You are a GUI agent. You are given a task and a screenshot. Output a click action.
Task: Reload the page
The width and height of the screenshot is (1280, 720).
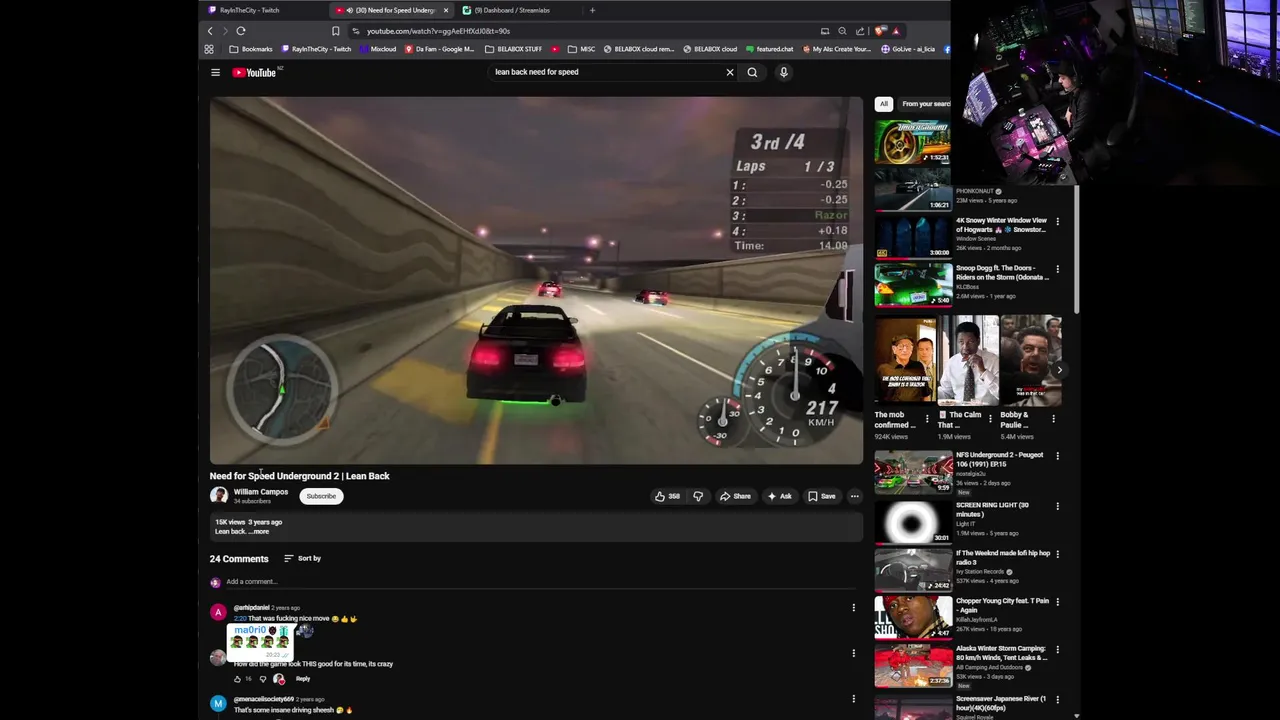click(x=241, y=31)
